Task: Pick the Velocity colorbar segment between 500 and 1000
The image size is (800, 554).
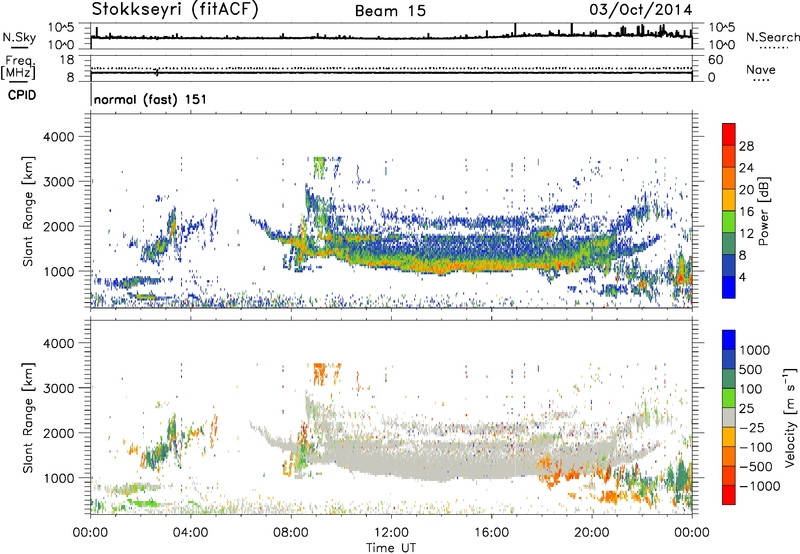Action: click(729, 360)
